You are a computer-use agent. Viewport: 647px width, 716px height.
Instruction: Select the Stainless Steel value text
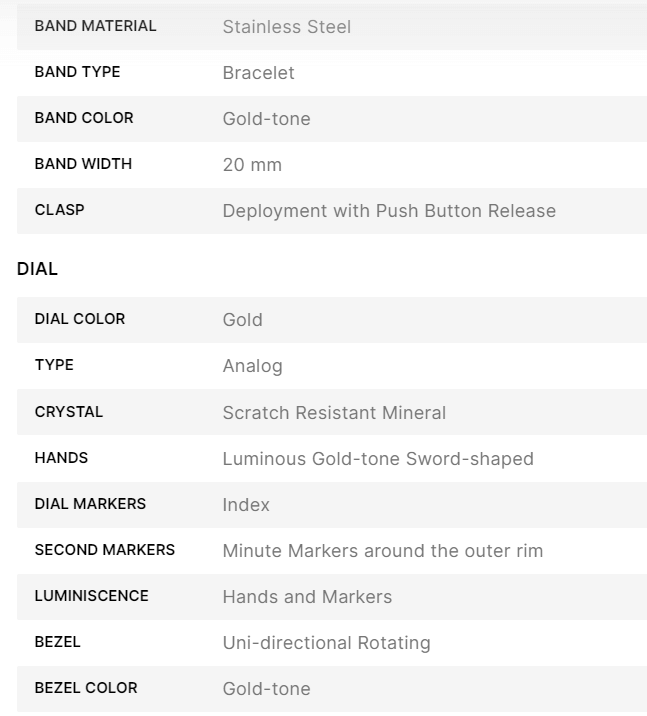[x=287, y=27]
